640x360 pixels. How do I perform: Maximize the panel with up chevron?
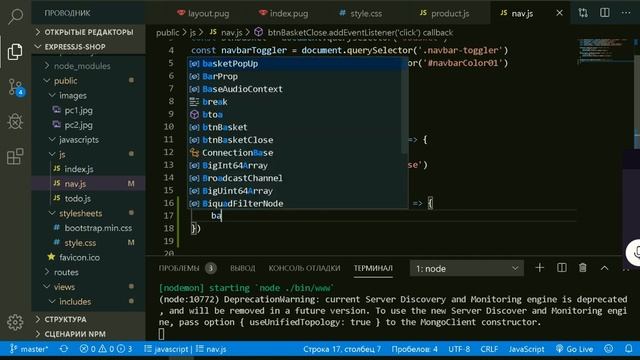tap(604, 268)
